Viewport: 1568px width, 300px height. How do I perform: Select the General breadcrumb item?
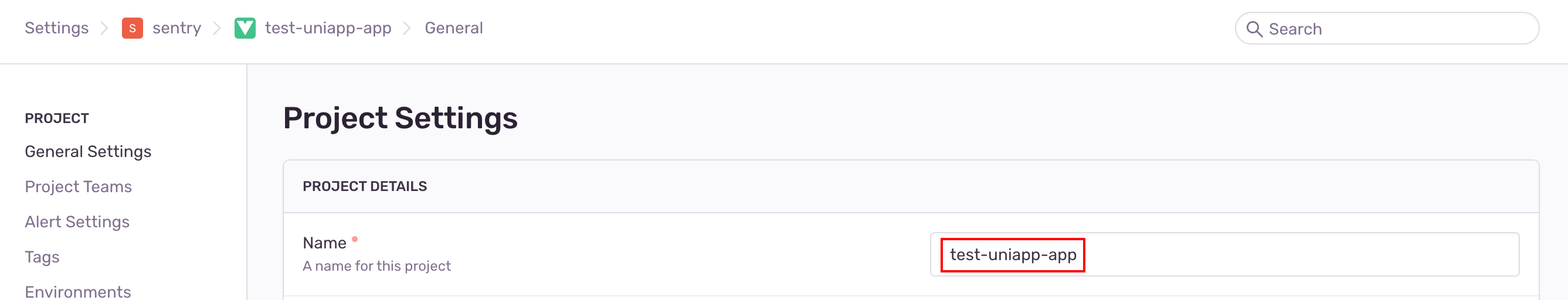(x=453, y=28)
